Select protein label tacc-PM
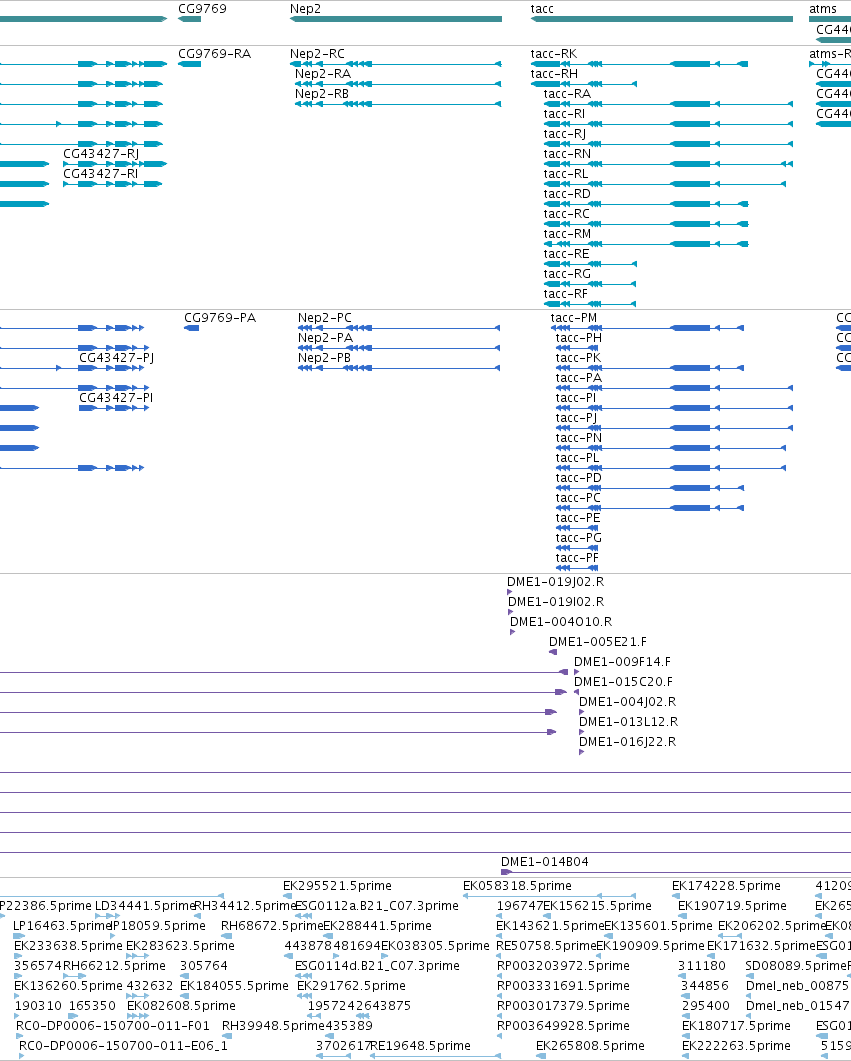 click(x=574, y=317)
